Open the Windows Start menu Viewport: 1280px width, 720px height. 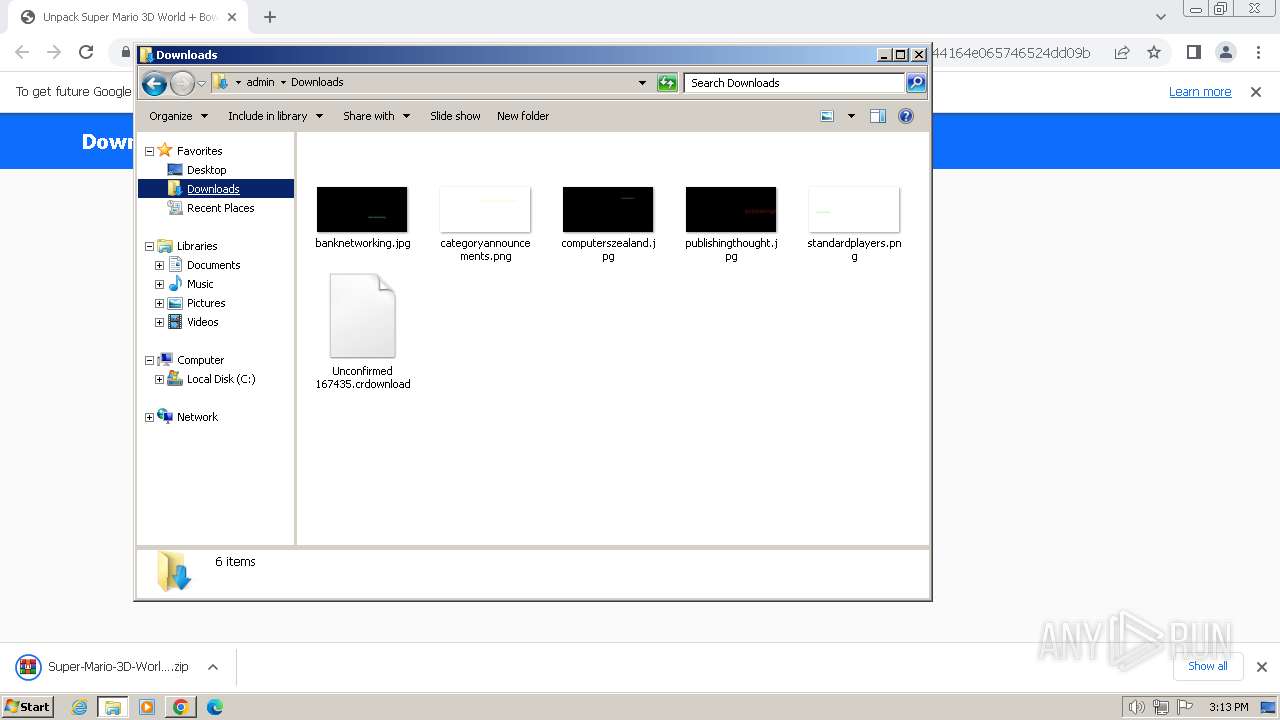[x=27, y=706]
